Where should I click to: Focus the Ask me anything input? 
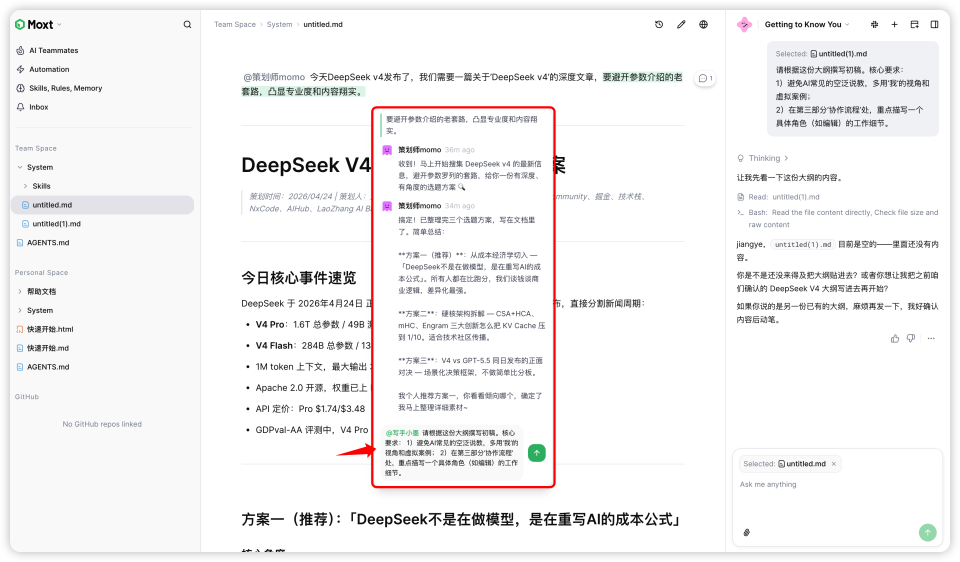[x=837, y=485]
